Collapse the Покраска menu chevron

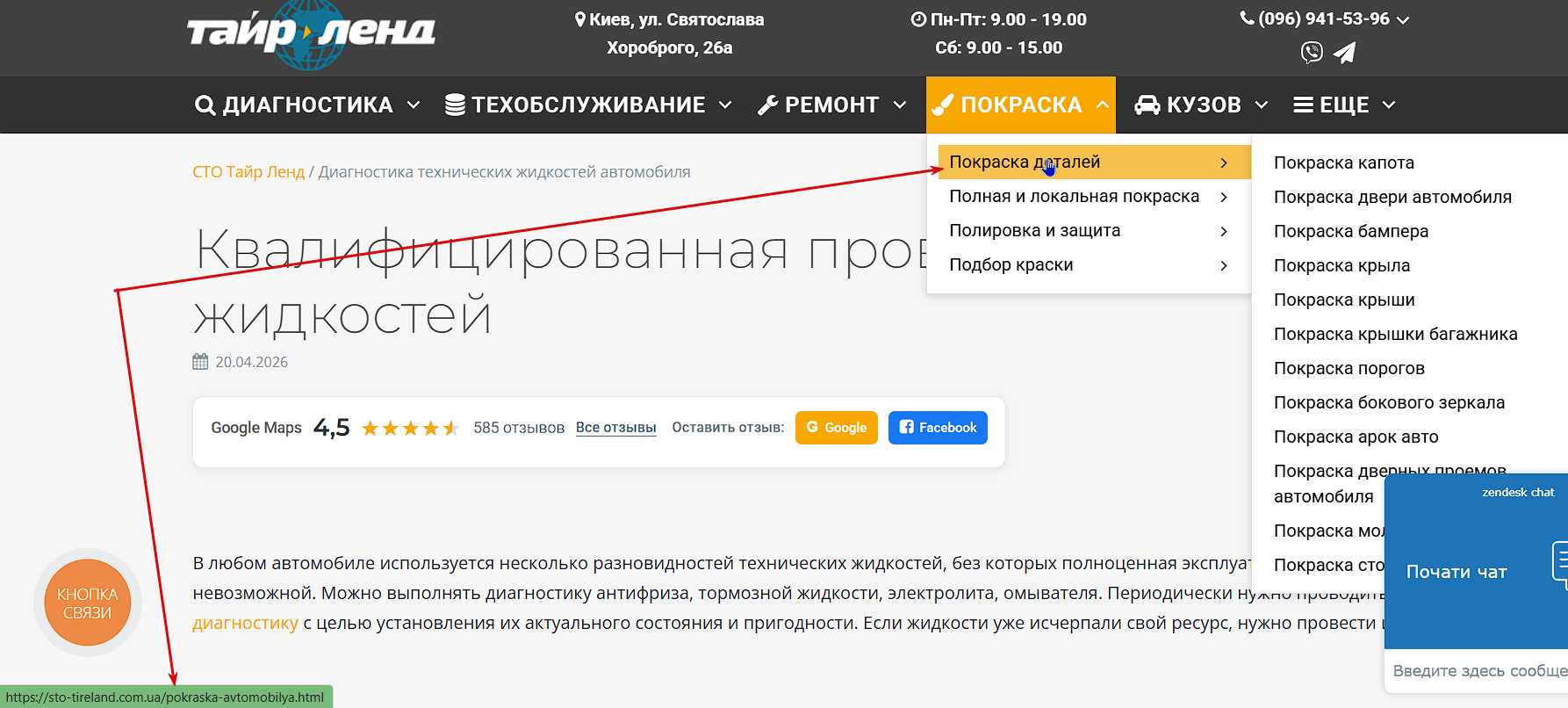(x=1103, y=105)
